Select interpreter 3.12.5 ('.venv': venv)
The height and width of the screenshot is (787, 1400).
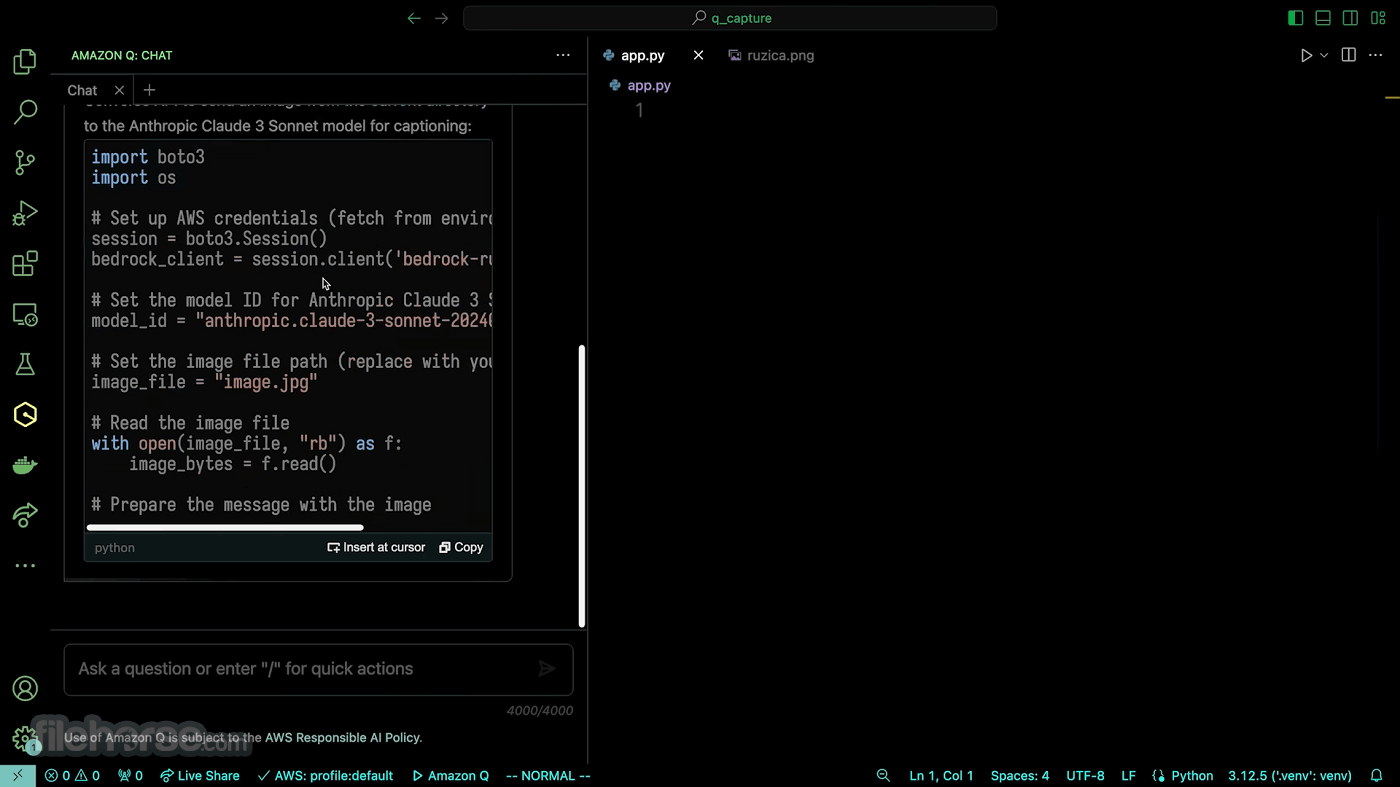(x=1290, y=776)
